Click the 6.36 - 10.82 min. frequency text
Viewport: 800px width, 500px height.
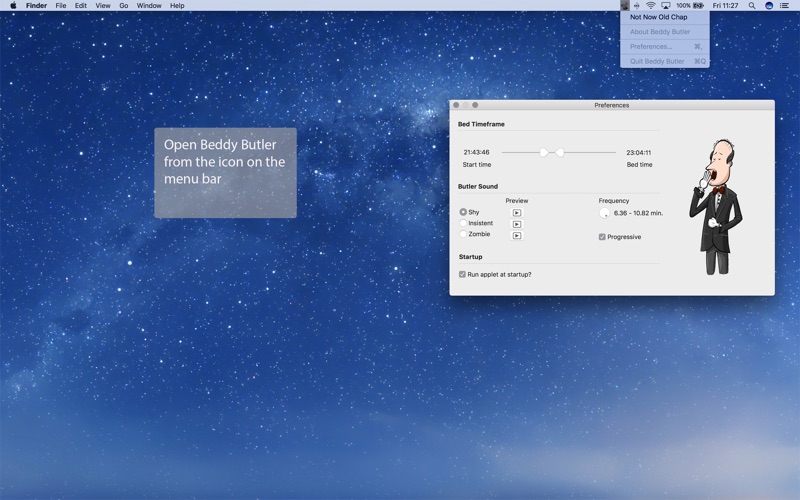(x=638, y=213)
